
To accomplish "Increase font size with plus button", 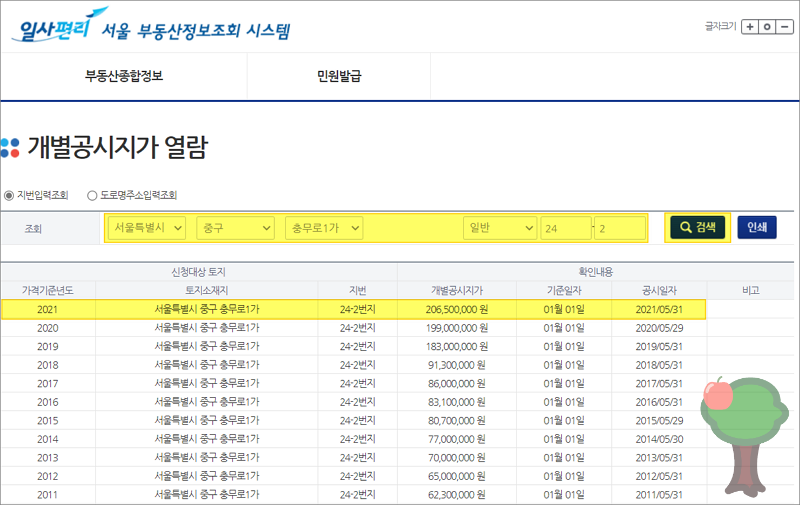I will click(750, 27).
